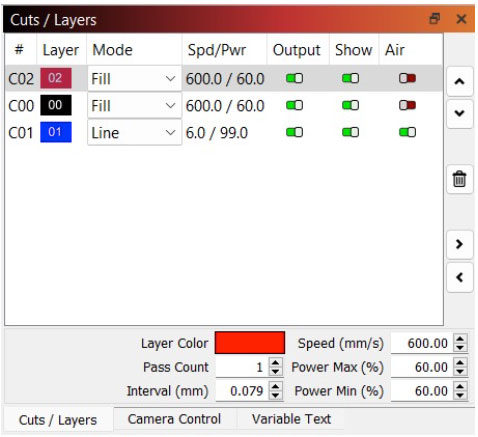Click C02's 600.0 / 60.0 value

coord(225,79)
